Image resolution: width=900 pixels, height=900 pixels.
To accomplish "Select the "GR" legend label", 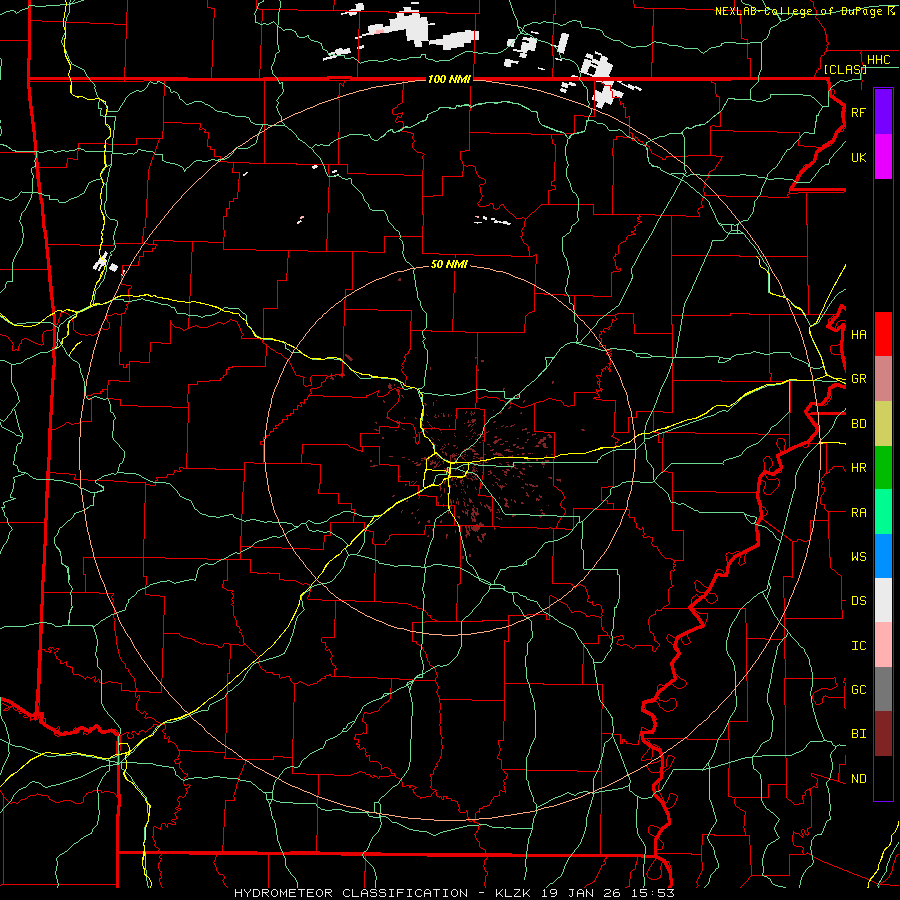I will [859, 379].
